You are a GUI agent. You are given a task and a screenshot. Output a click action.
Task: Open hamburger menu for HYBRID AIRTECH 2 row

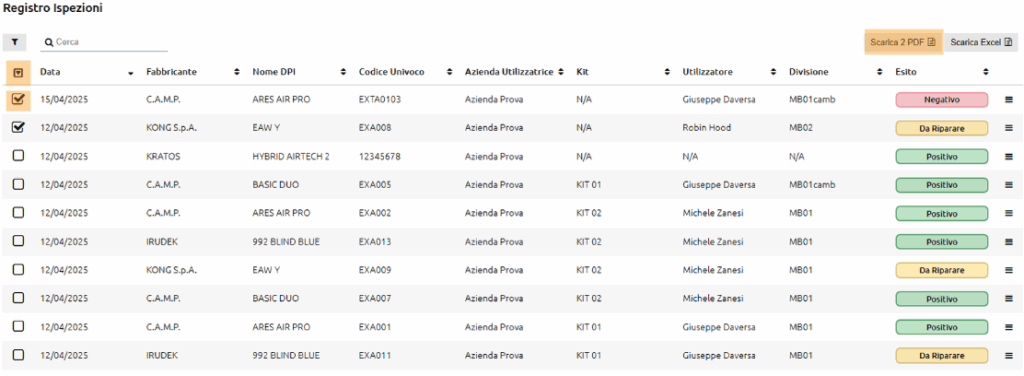click(x=1008, y=157)
